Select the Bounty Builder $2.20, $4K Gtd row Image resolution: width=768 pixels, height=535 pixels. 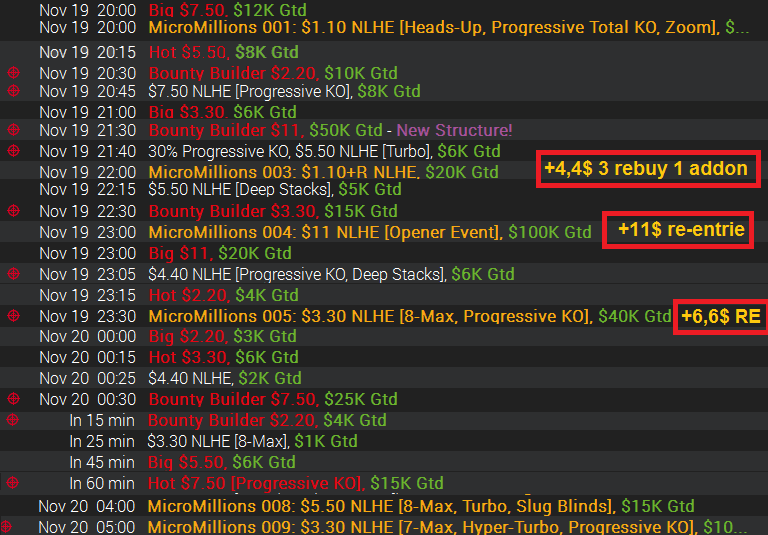coord(384,420)
